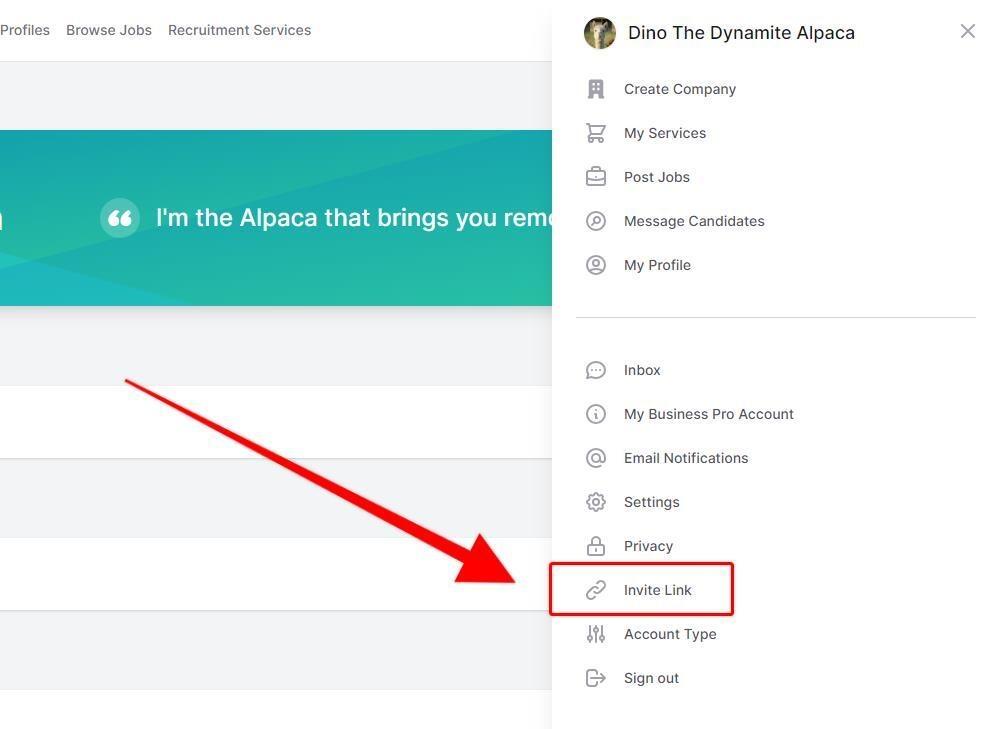The width and height of the screenshot is (996, 729).
Task: Click the Message Candidates search-bubble icon
Action: coord(595,221)
